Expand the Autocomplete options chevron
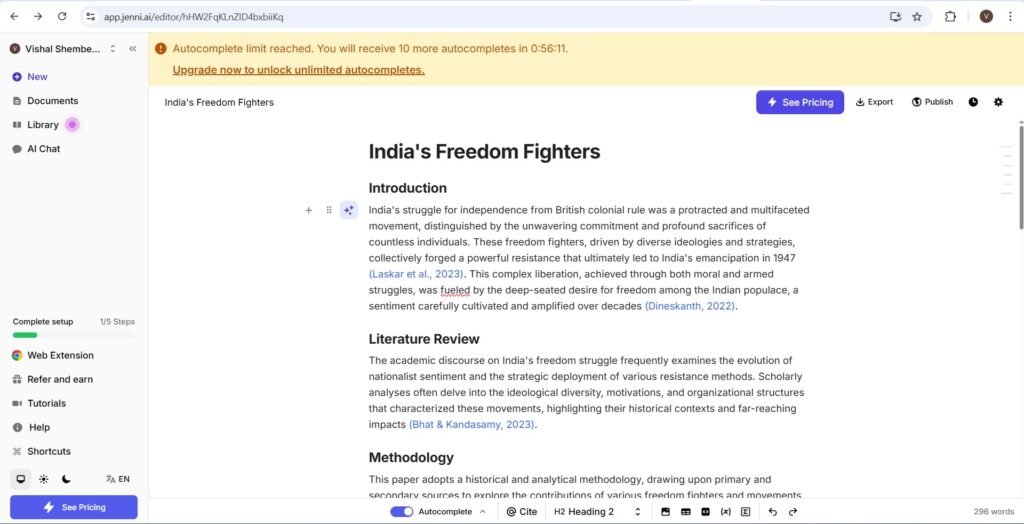The height and width of the screenshot is (524, 1024). coord(483,512)
